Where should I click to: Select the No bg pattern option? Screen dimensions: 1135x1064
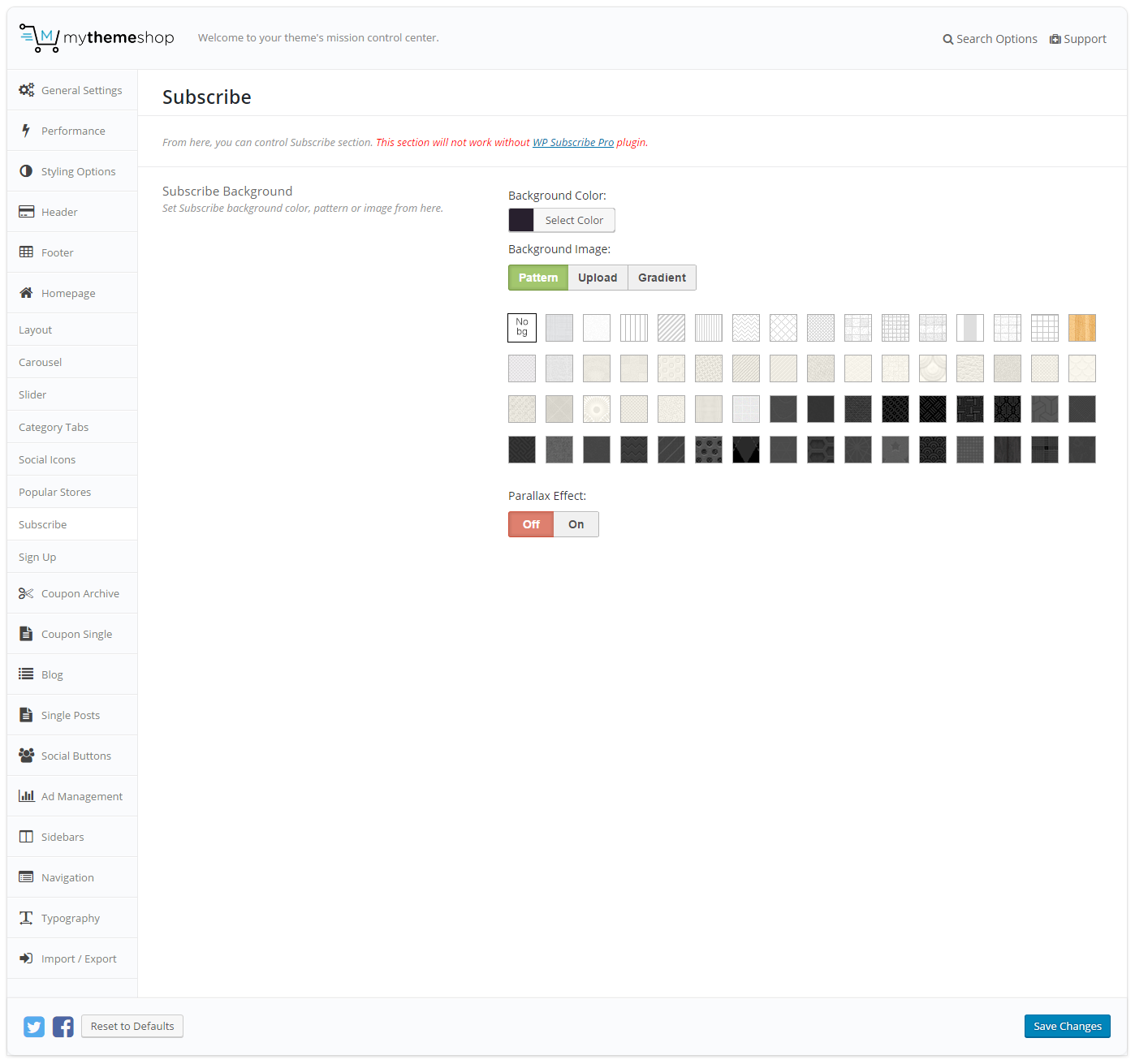[522, 328]
